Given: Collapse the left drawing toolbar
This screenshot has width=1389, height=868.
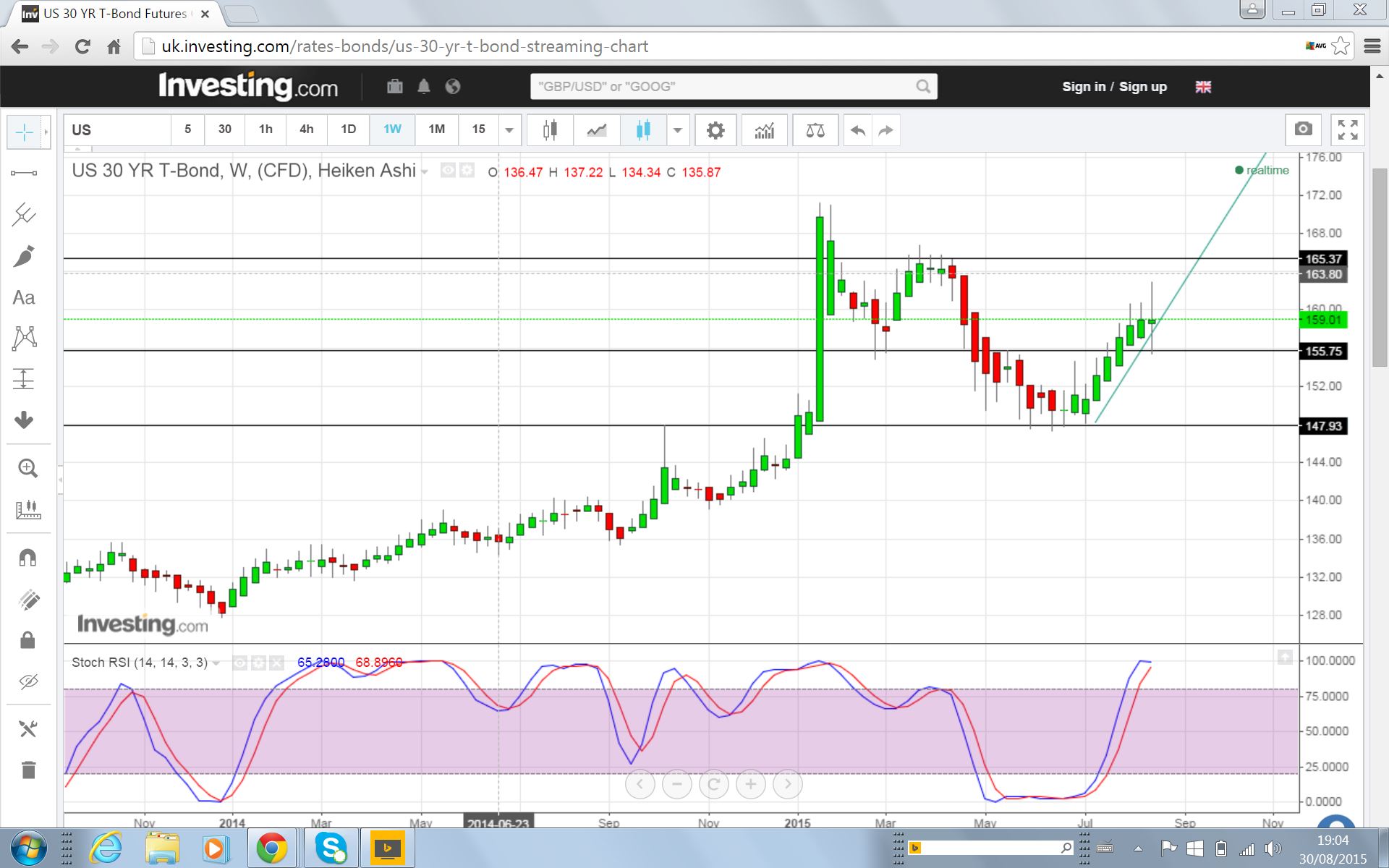Looking at the screenshot, I should tap(60, 480).
